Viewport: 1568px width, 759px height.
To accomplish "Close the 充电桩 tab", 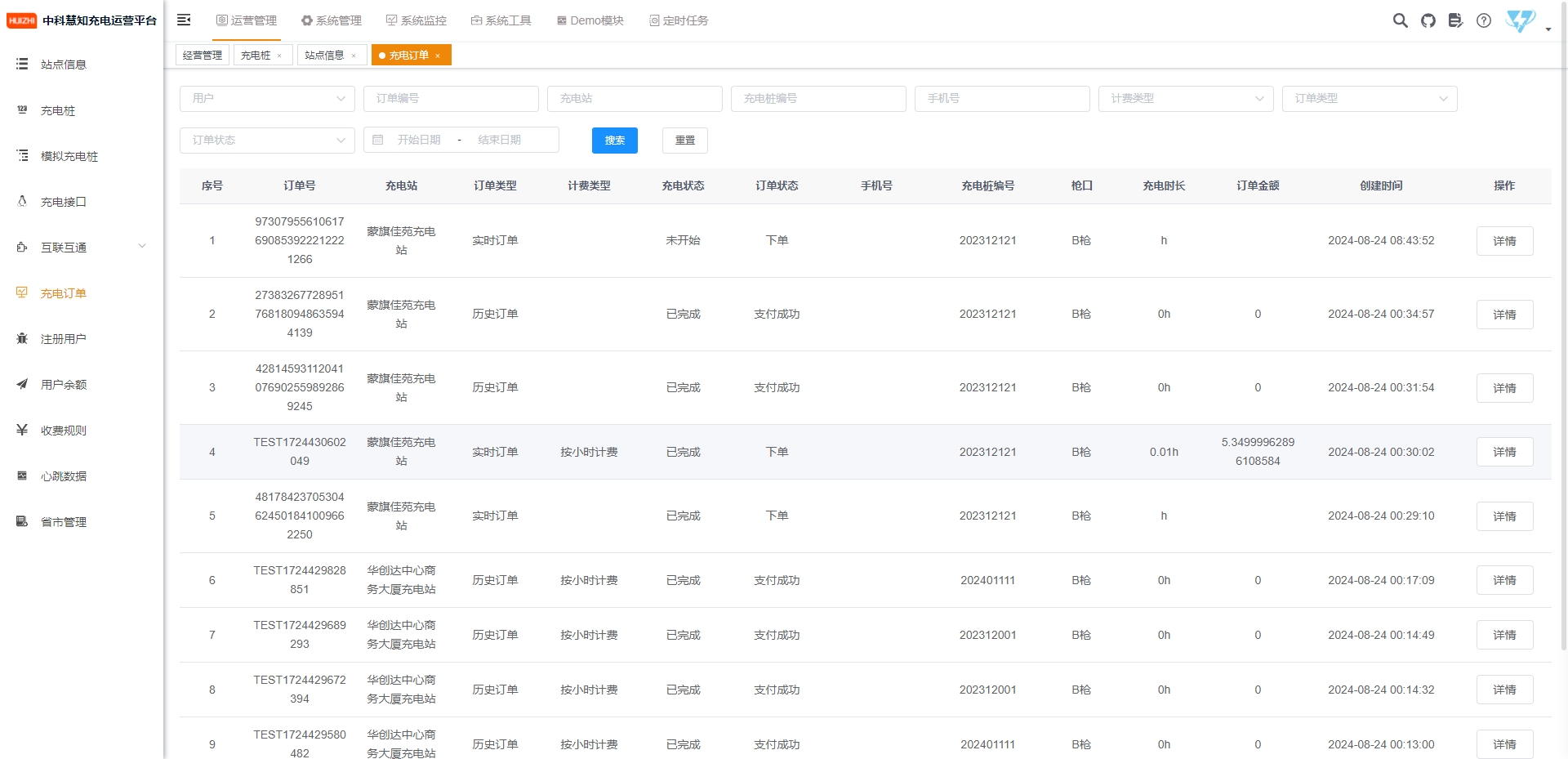I will pos(279,56).
